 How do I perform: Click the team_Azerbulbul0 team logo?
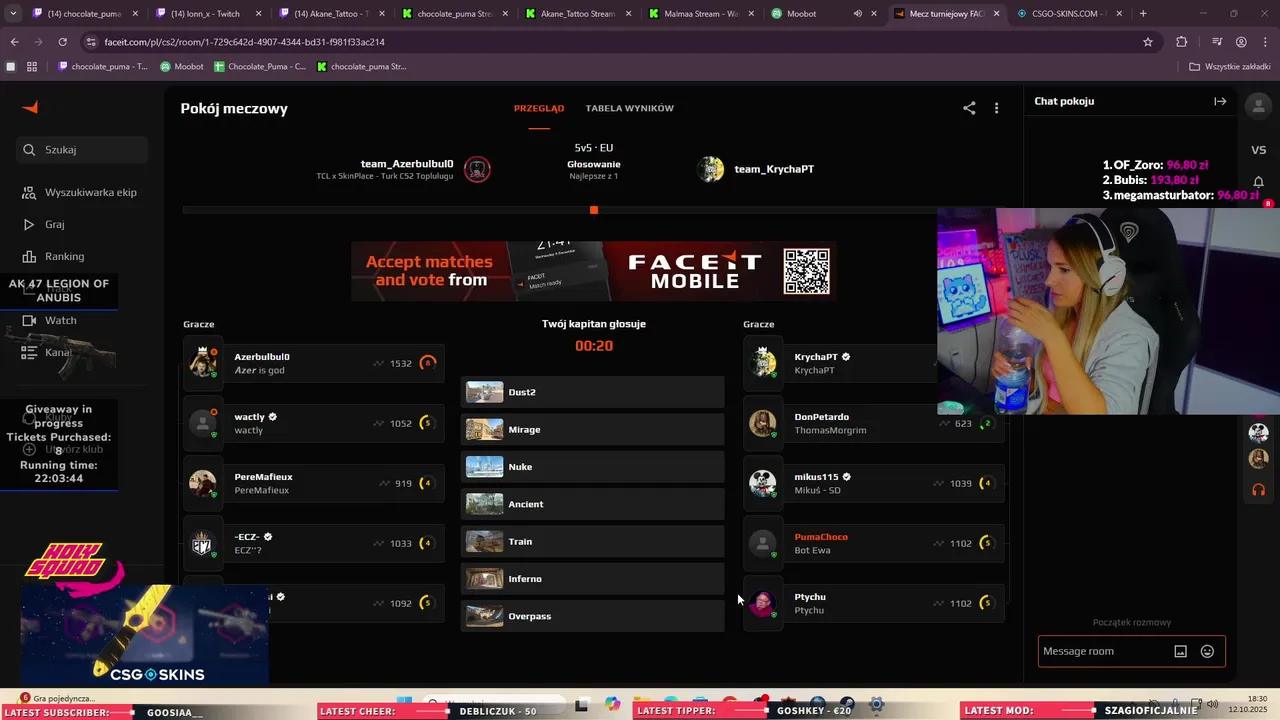478,169
